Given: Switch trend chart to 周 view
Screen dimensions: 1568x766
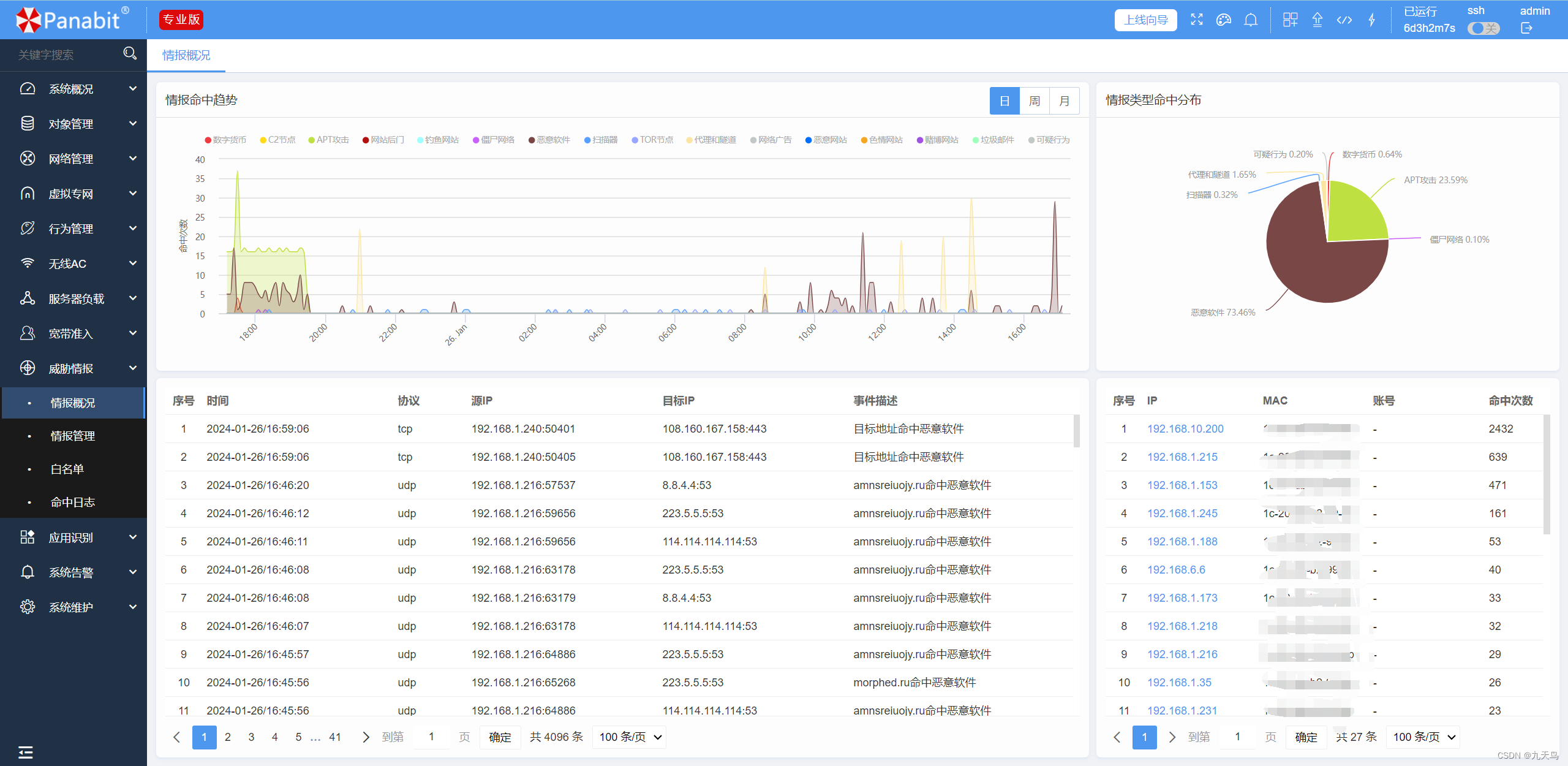Looking at the screenshot, I should pos(1034,101).
